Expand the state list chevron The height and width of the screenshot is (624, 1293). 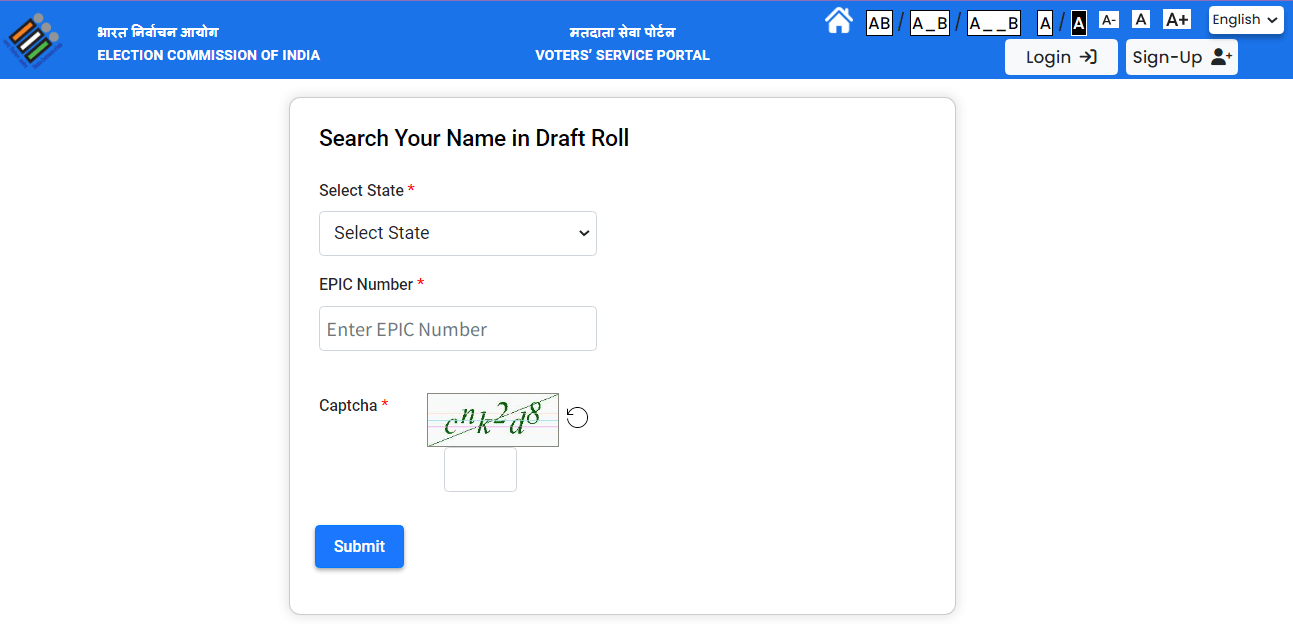[x=583, y=233]
